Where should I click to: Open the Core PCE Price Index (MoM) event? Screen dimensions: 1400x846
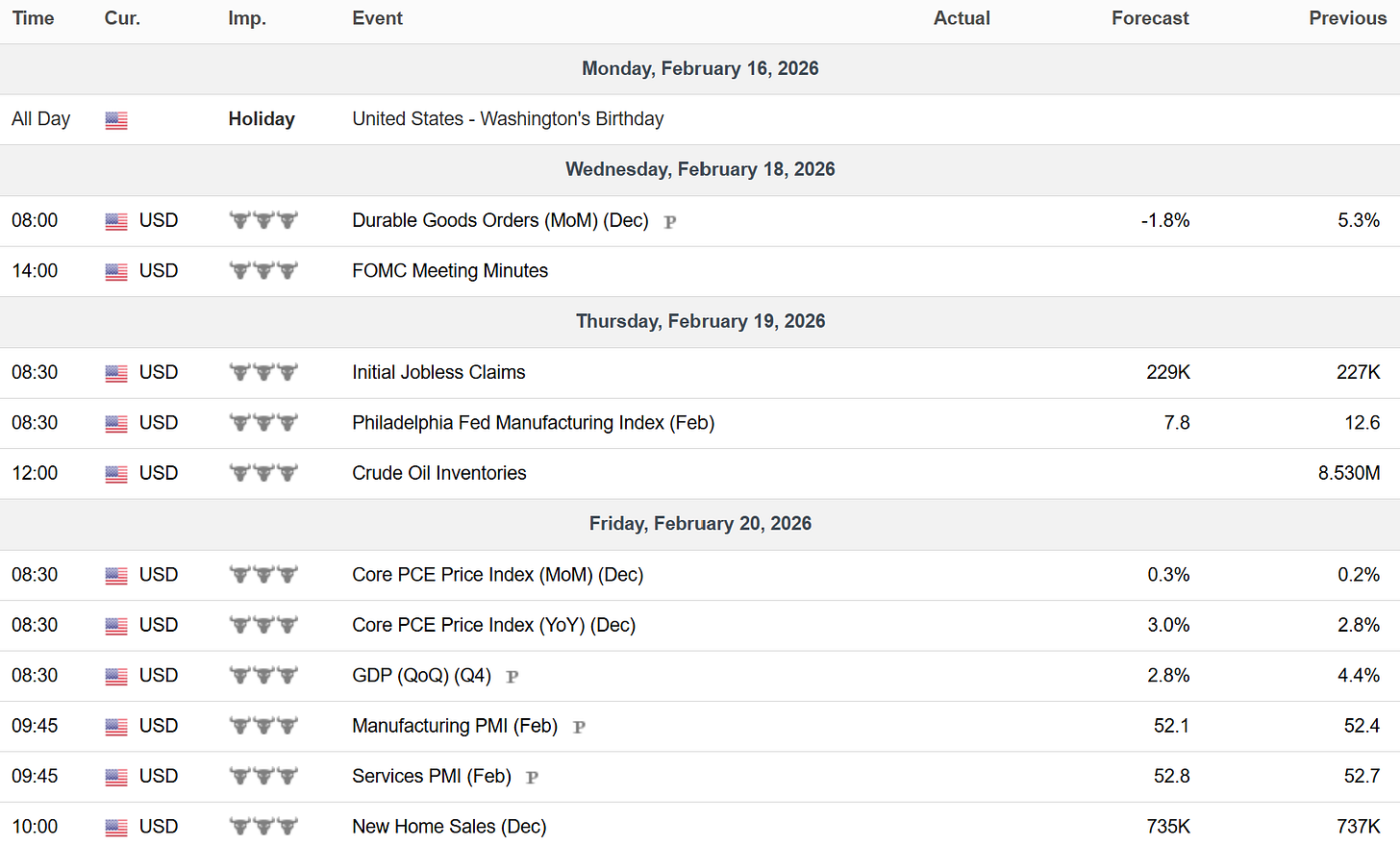(497, 575)
